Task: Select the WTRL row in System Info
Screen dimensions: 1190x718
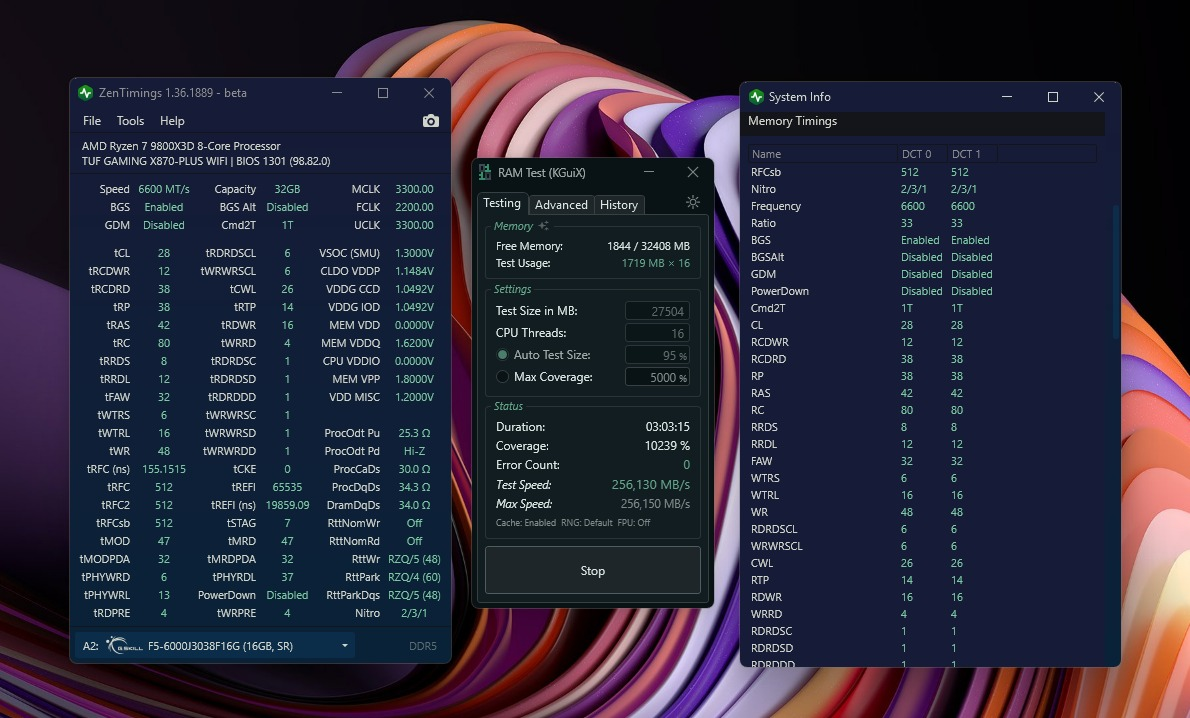Action: (922, 495)
